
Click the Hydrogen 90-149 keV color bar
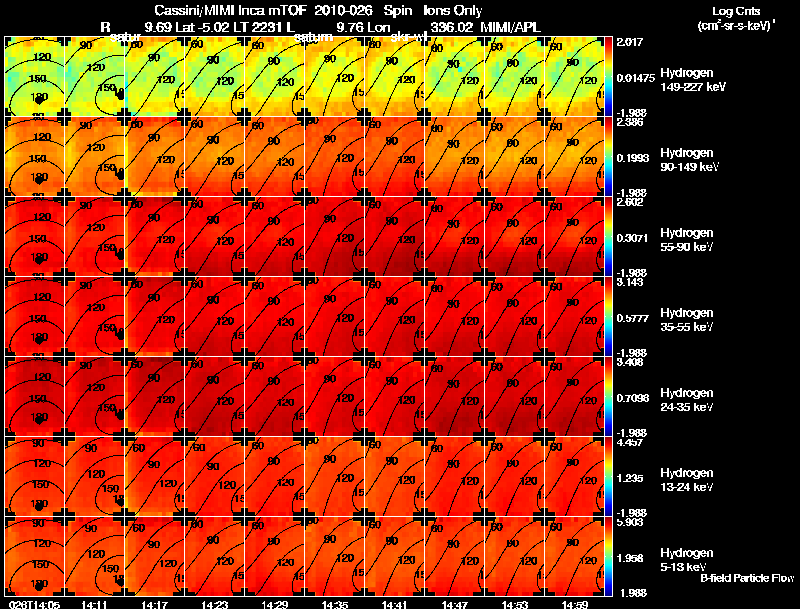[x=608, y=157]
